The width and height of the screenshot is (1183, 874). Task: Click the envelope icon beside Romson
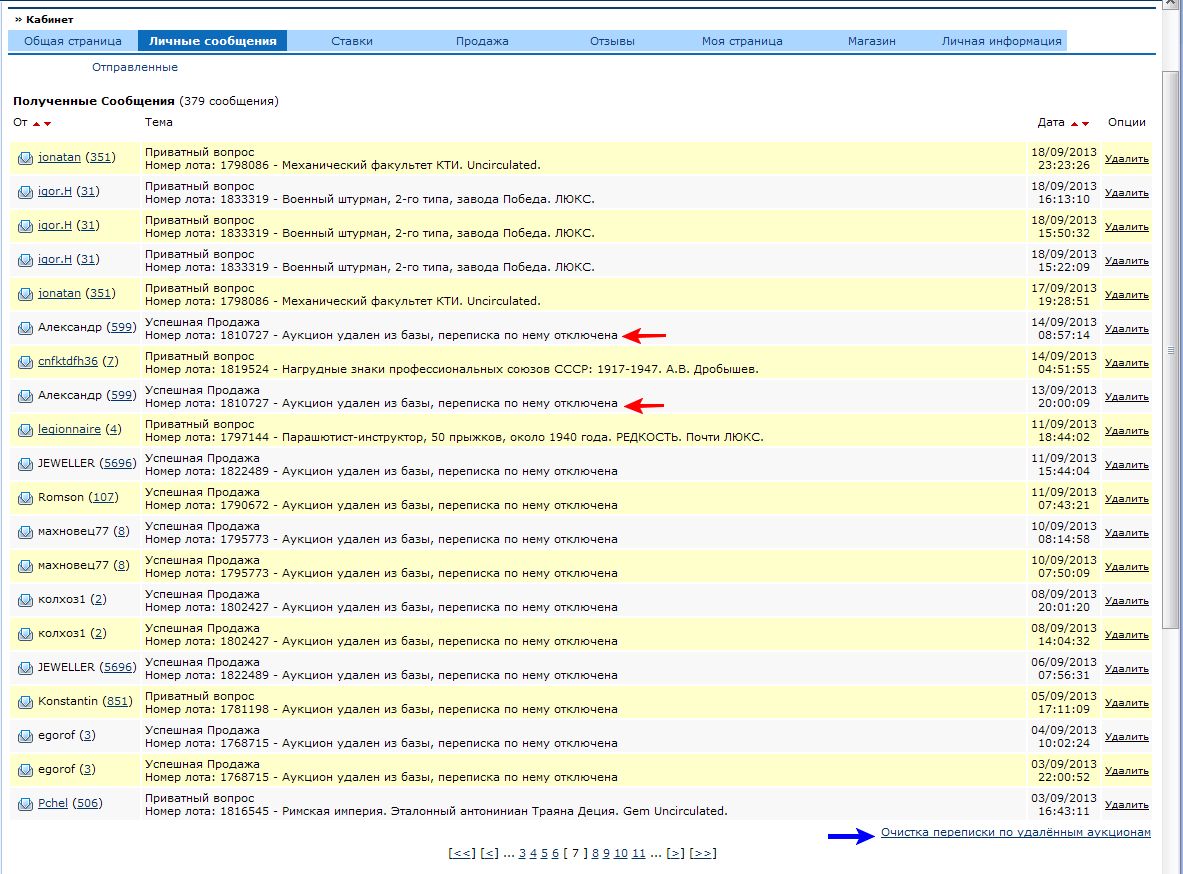pyautogui.click(x=25, y=498)
